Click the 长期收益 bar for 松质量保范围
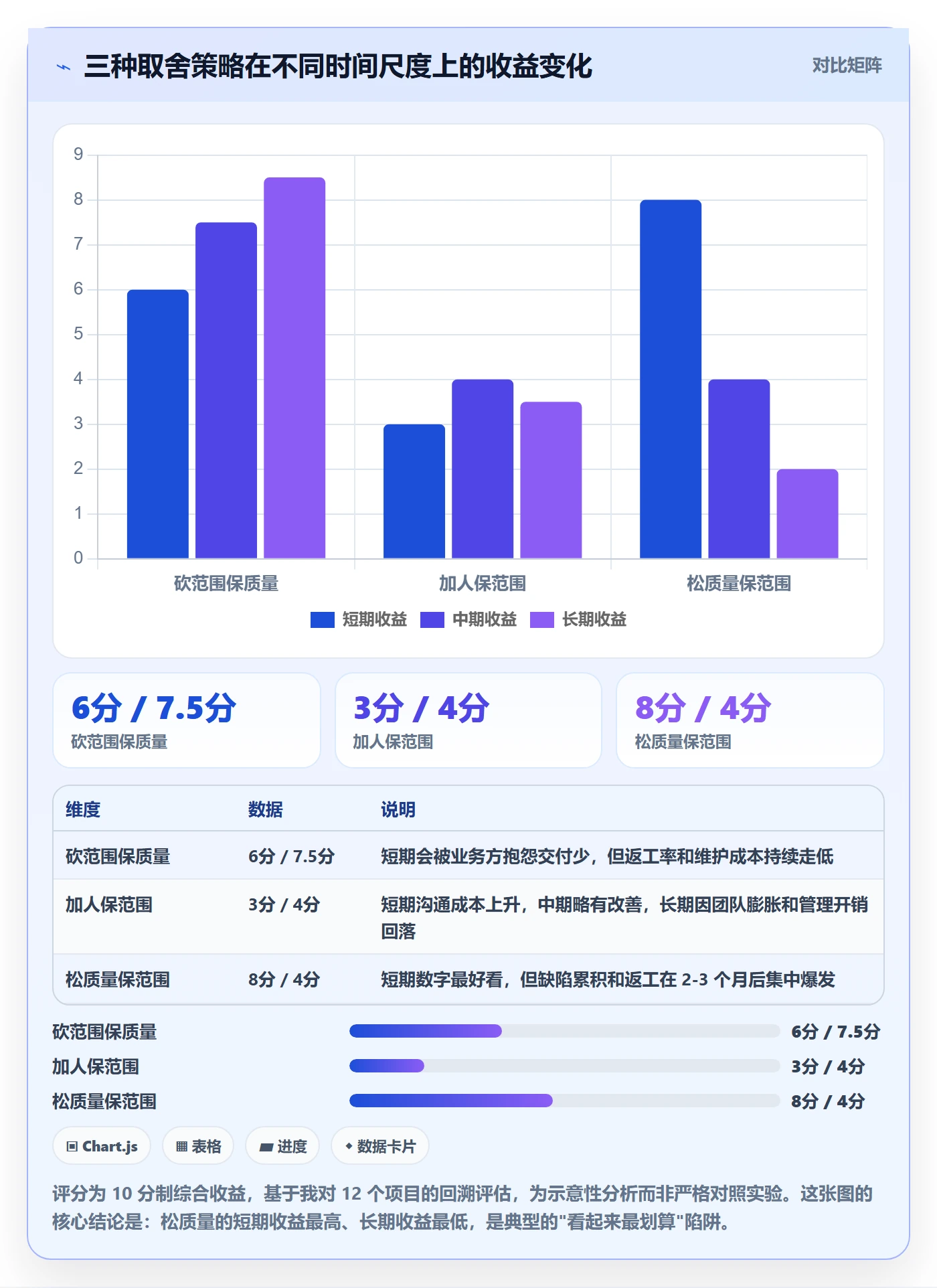This screenshot has height=1288, width=937. tap(807, 513)
